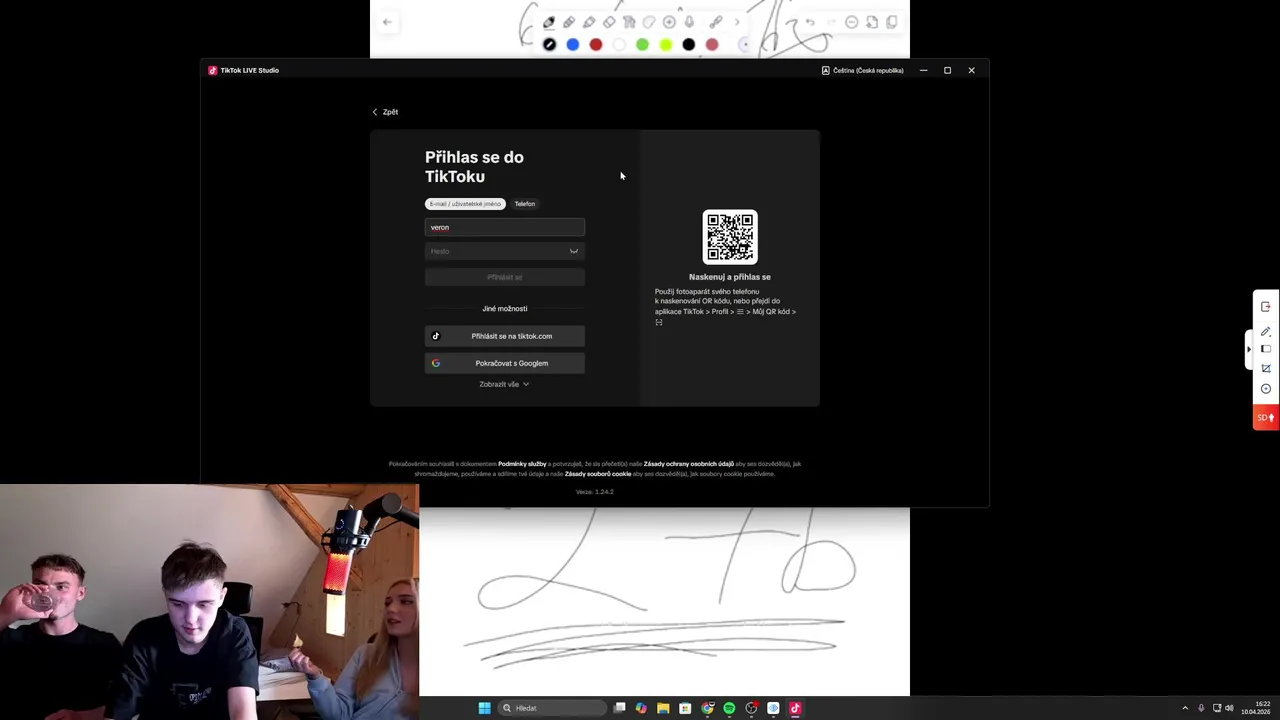Click the pencil icon on side panel

(1266, 331)
